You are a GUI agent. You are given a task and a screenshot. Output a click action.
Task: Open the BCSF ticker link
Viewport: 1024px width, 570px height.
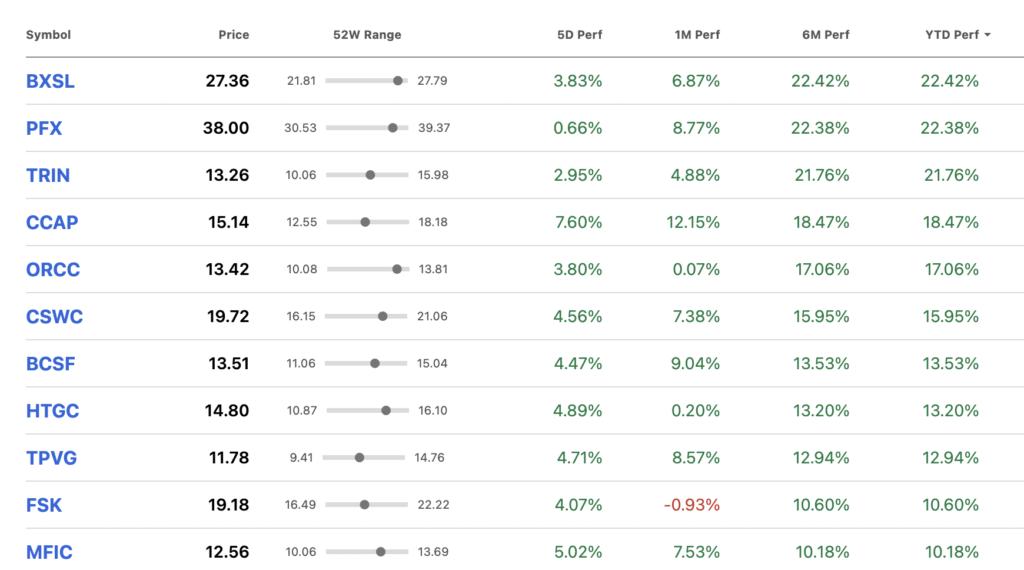pos(50,364)
